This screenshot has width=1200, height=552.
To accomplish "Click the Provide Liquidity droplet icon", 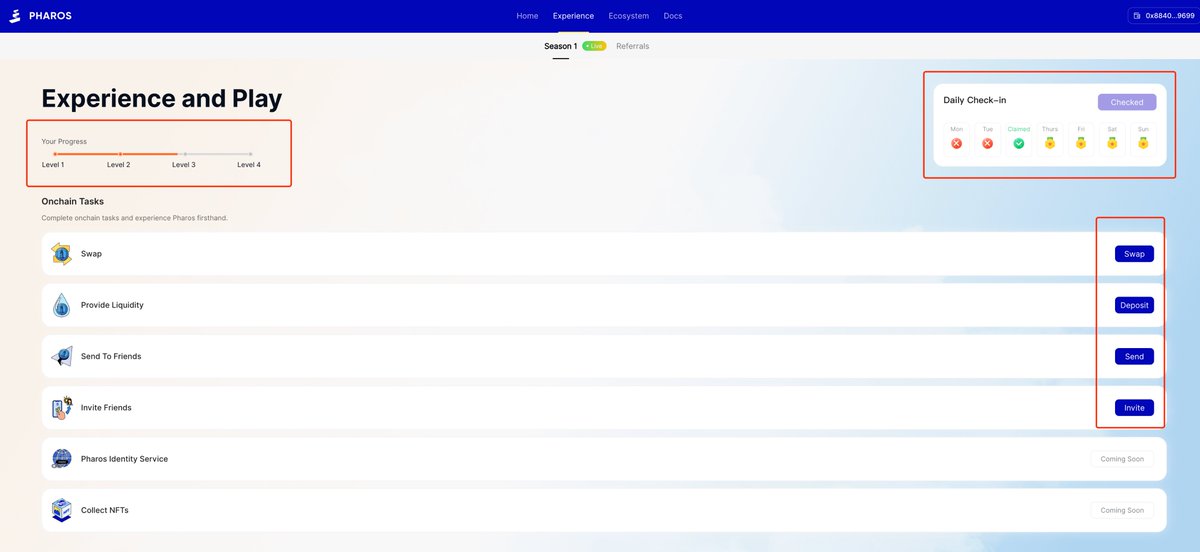I will (61, 305).
